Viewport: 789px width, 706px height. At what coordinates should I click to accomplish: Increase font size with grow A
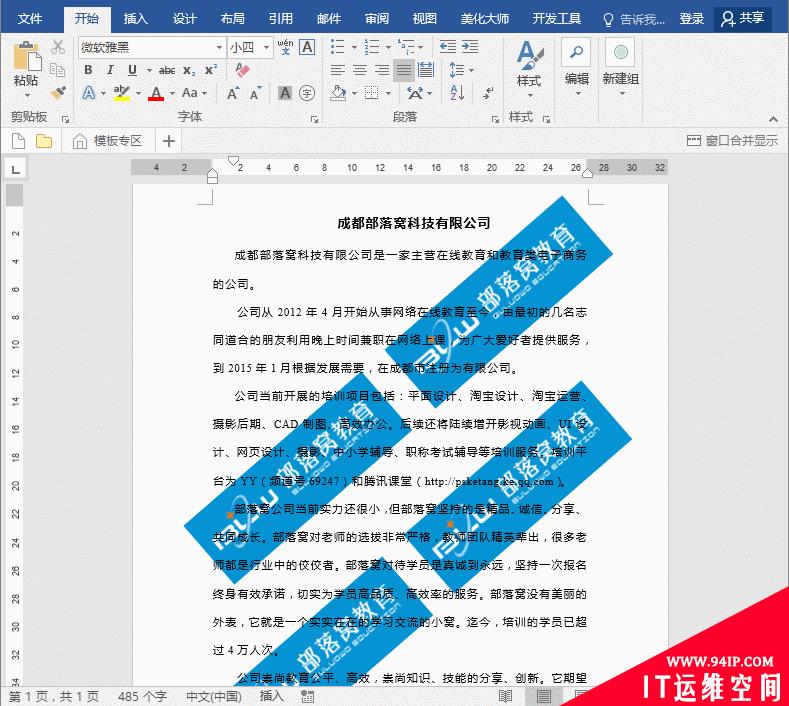233,93
